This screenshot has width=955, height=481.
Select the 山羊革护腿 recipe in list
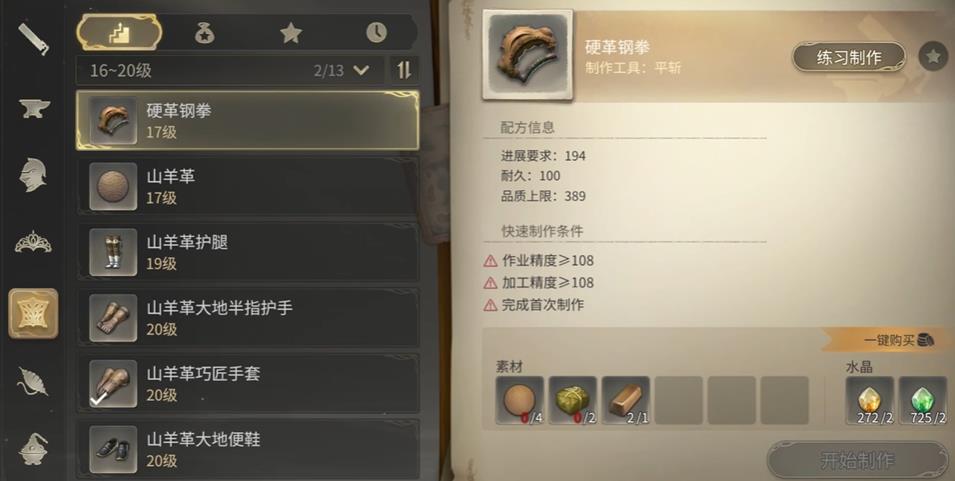pyautogui.click(x=247, y=252)
